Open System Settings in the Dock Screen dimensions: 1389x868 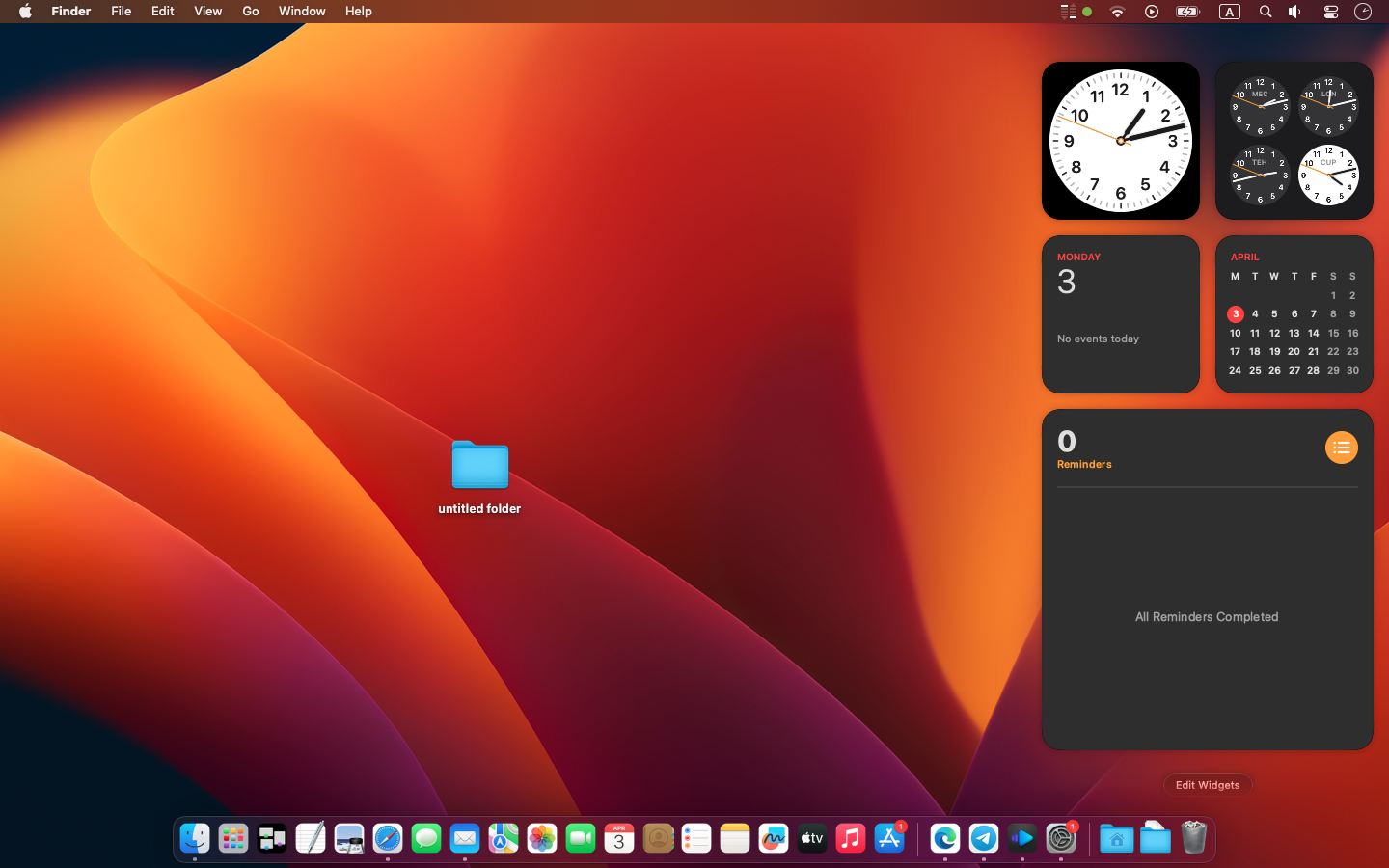(x=1061, y=838)
